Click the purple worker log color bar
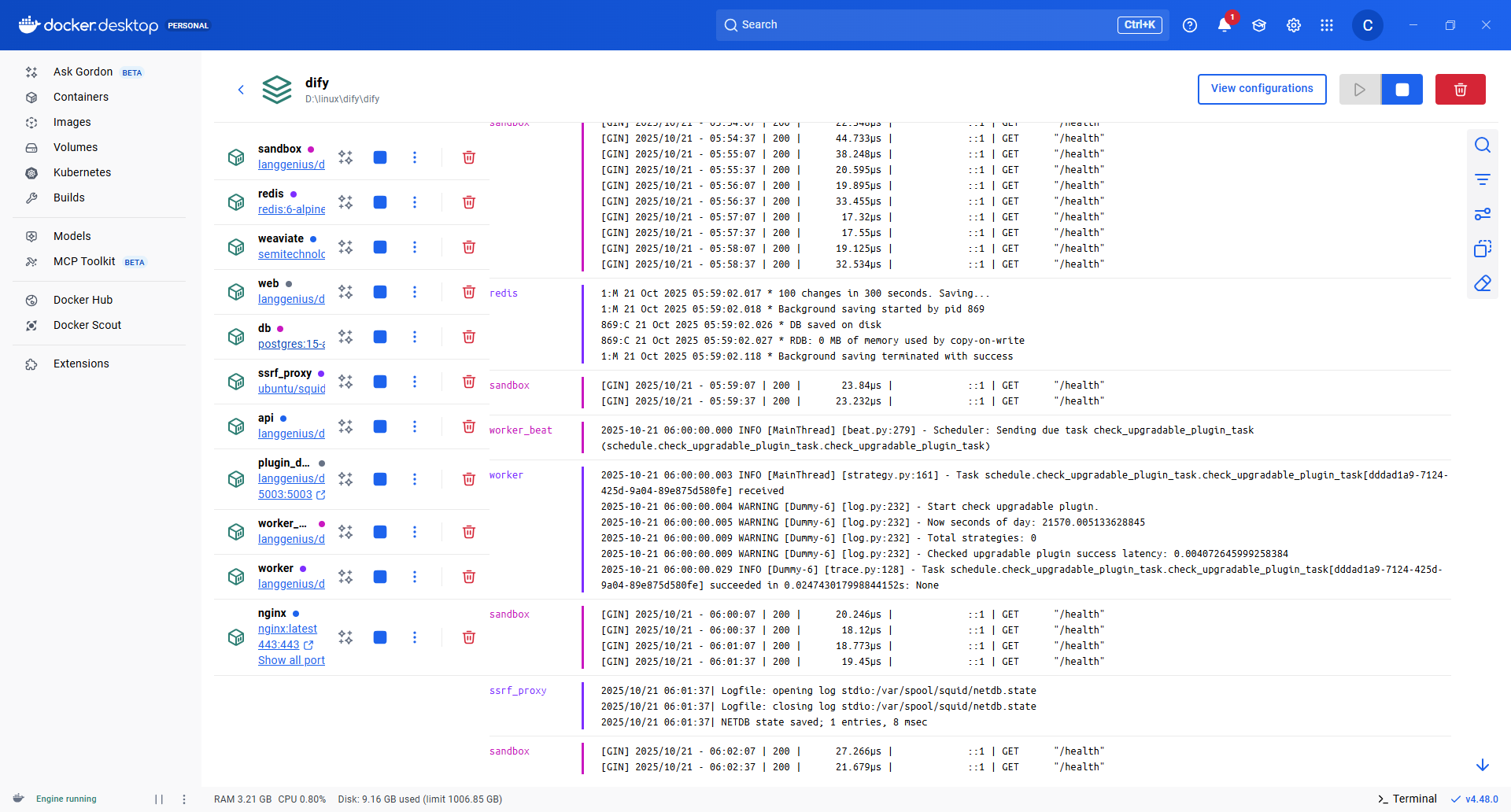Viewport: 1511px width, 812px height. (582, 530)
